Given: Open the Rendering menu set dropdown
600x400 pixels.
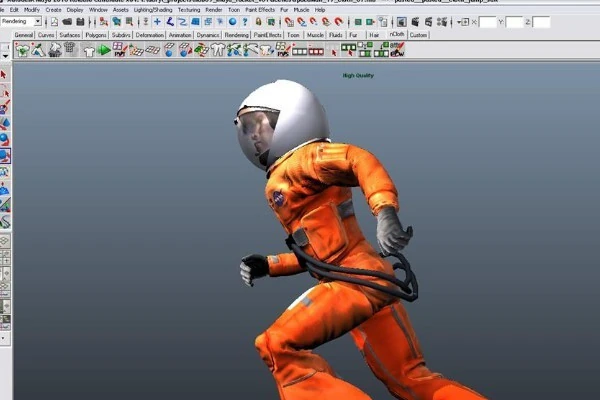Looking at the screenshot, I should click(21, 21).
